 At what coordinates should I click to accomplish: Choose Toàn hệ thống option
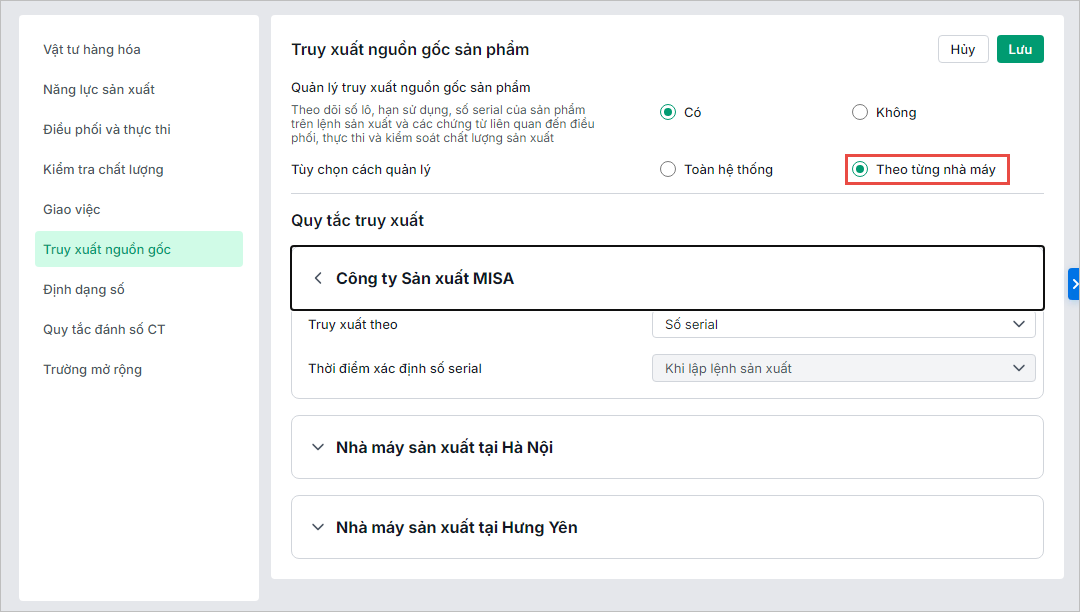pos(668,170)
